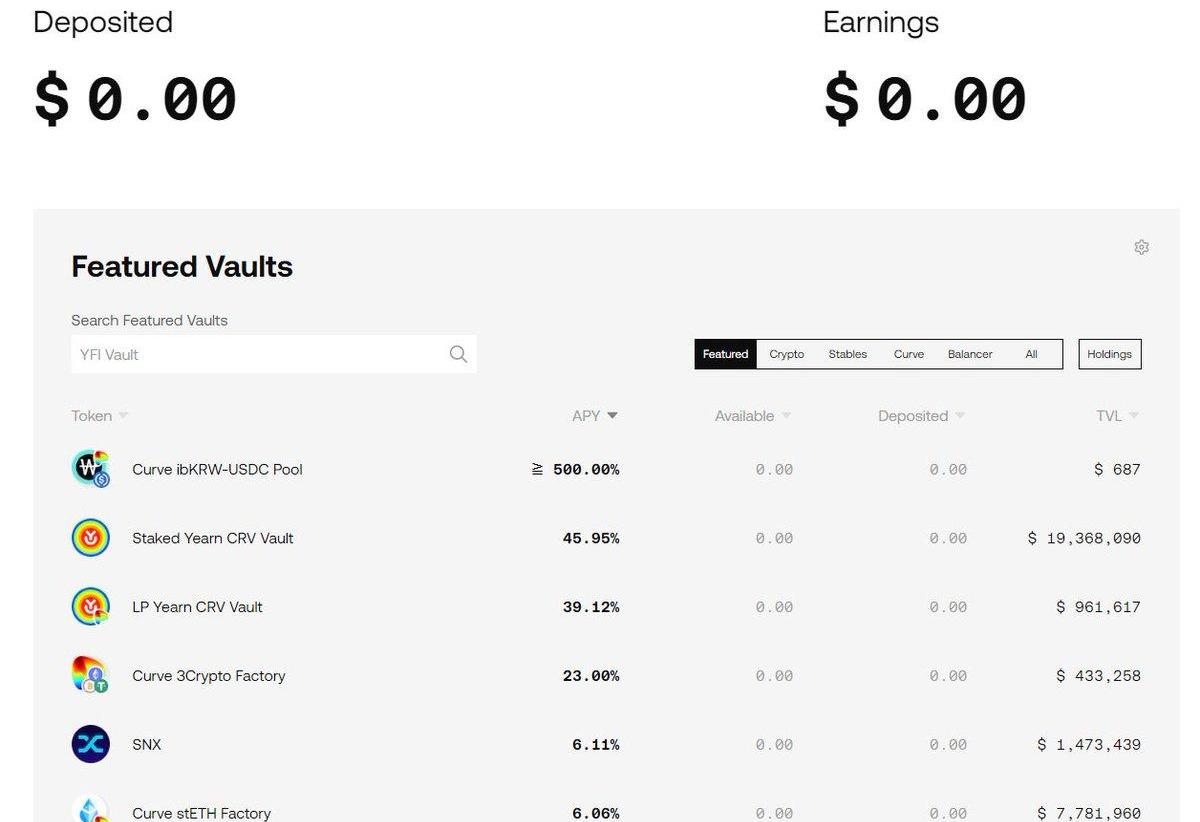Click the Curve stETH Factory icon

tap(91, 810)
